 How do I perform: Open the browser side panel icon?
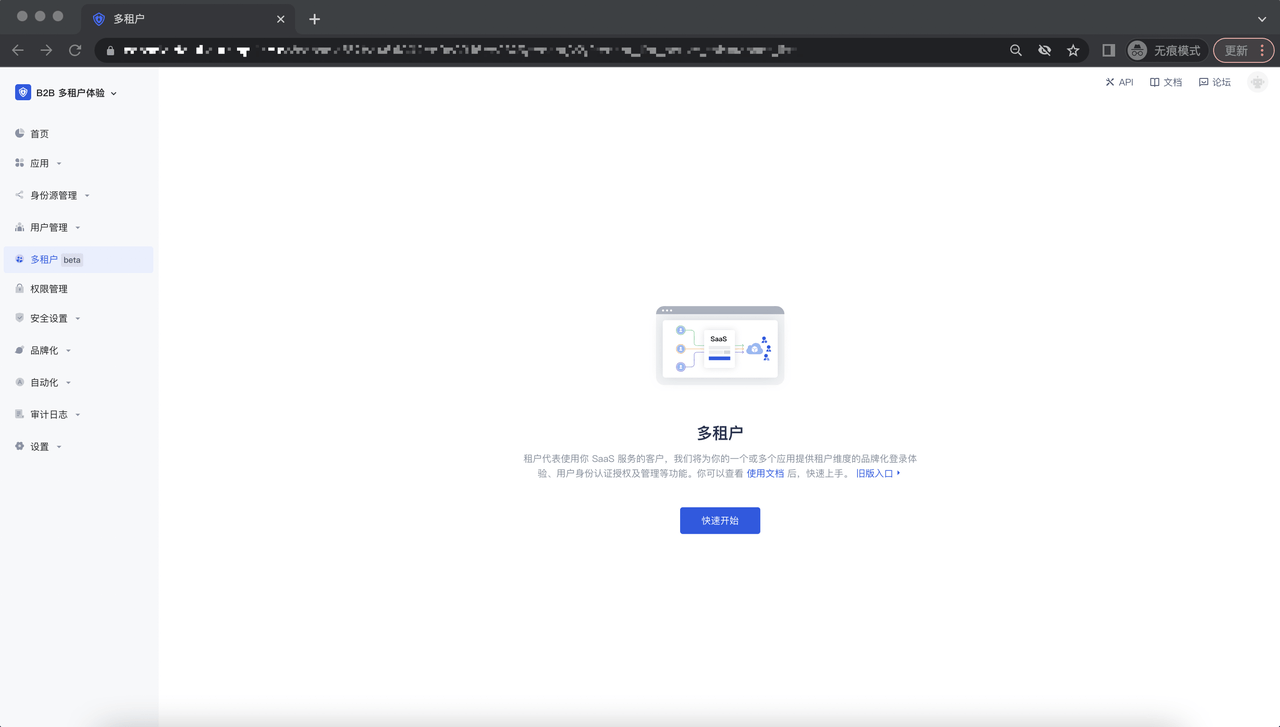(1108, 50)
